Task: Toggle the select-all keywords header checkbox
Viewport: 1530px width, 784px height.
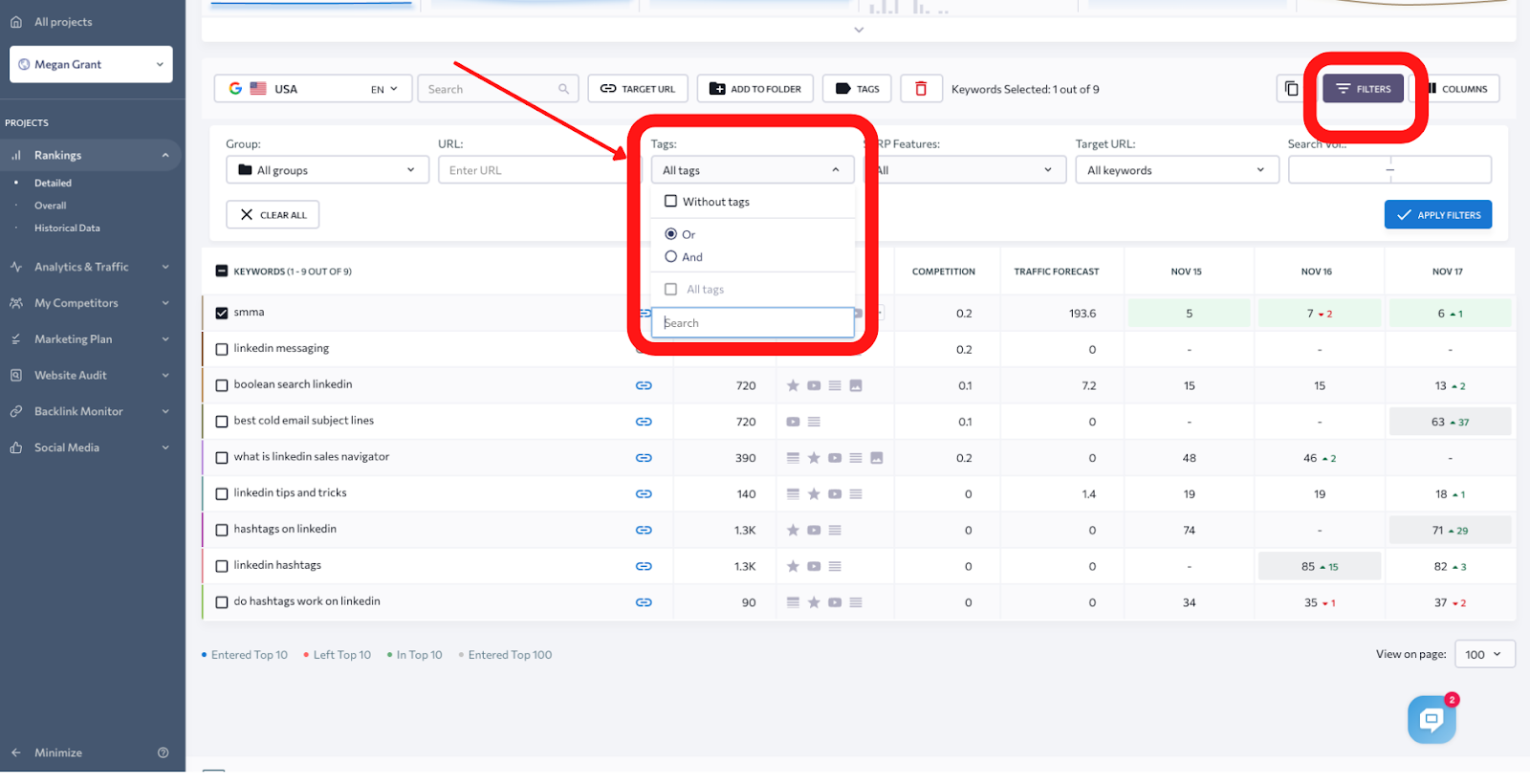Action: pos(222,272)
